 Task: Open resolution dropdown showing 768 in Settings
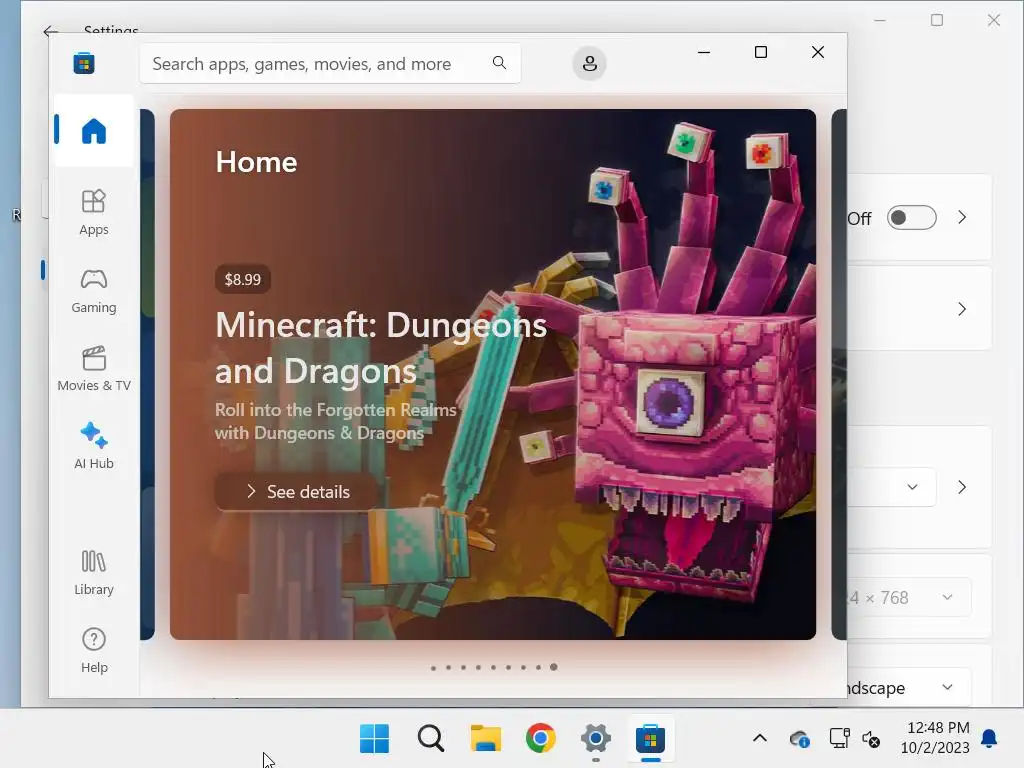(x=909, y=598)
